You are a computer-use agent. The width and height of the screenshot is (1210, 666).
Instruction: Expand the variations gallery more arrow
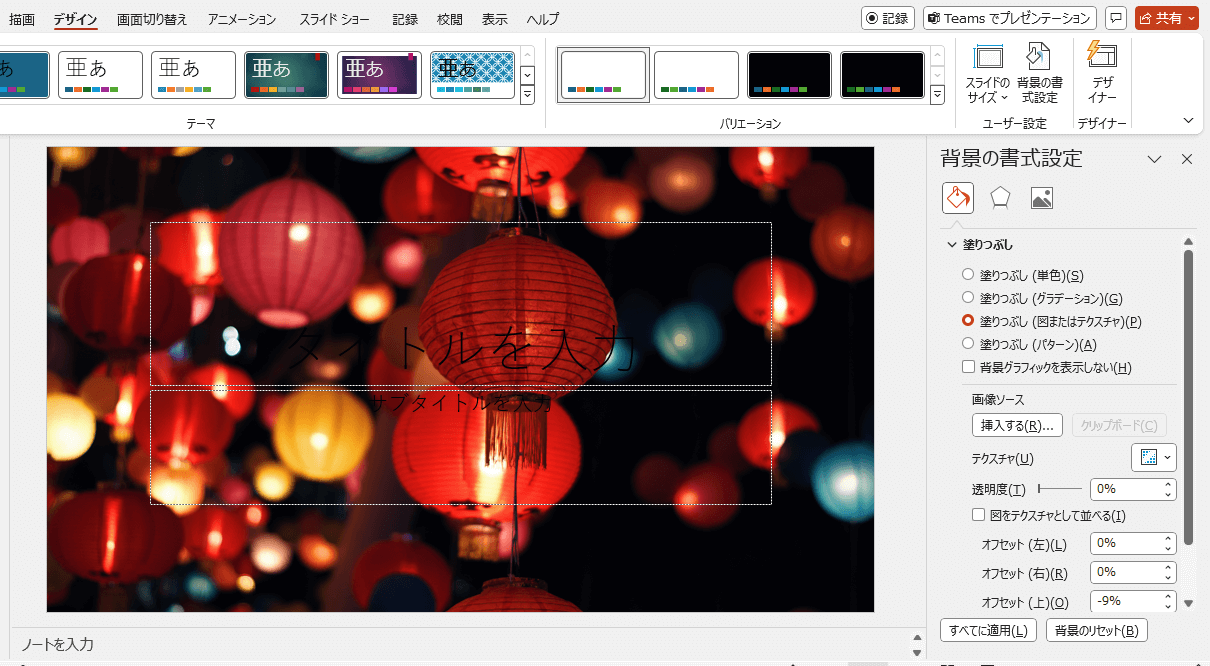(x=937, y=94)
